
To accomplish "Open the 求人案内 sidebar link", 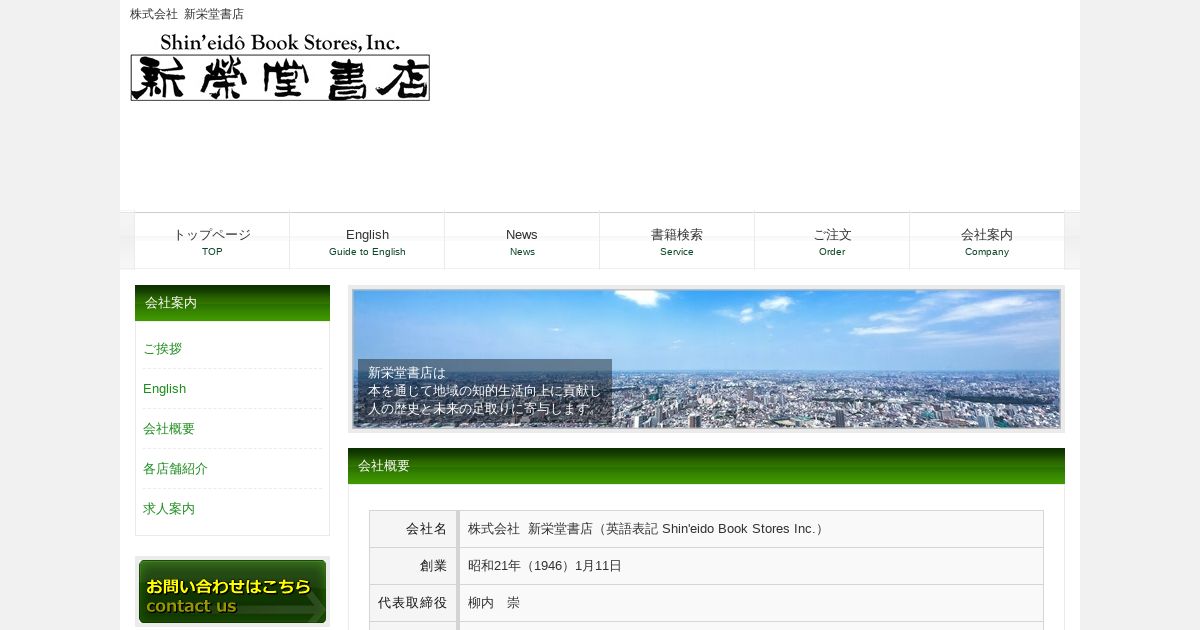I will pyautogui.click(x=169, y=509).
